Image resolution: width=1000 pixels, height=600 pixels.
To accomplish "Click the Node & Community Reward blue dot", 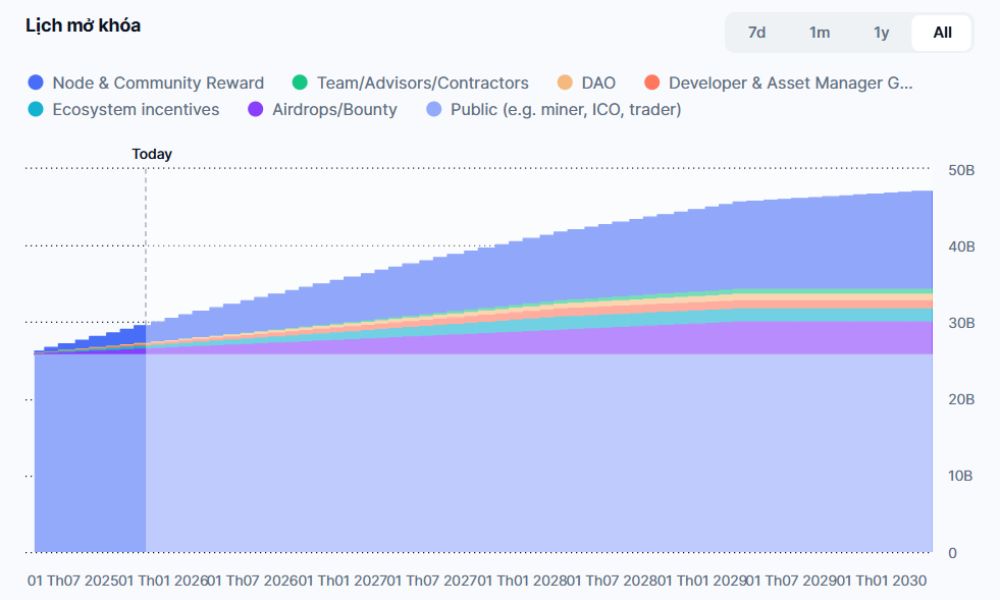I will 37,83.
